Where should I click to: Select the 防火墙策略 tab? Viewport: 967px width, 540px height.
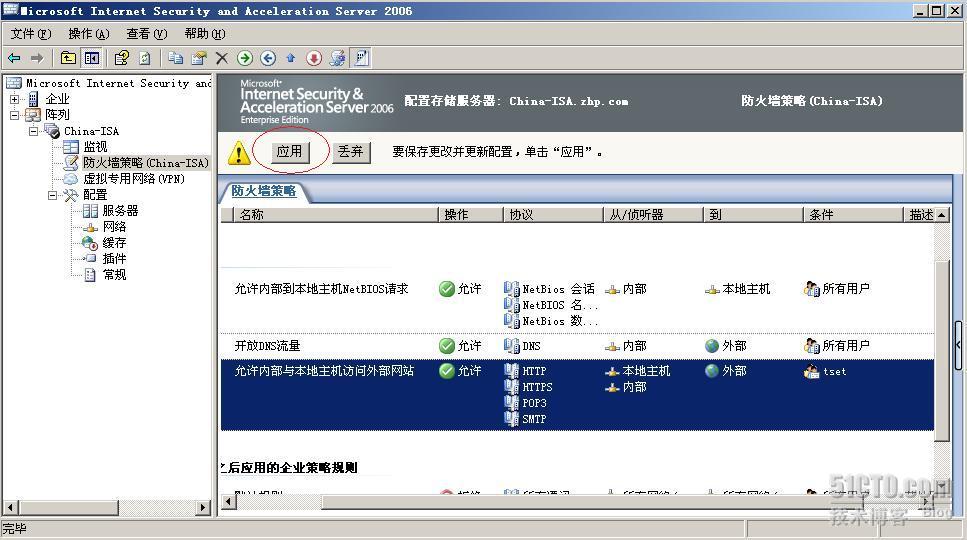pyautogui.click(x=264, y=191)
